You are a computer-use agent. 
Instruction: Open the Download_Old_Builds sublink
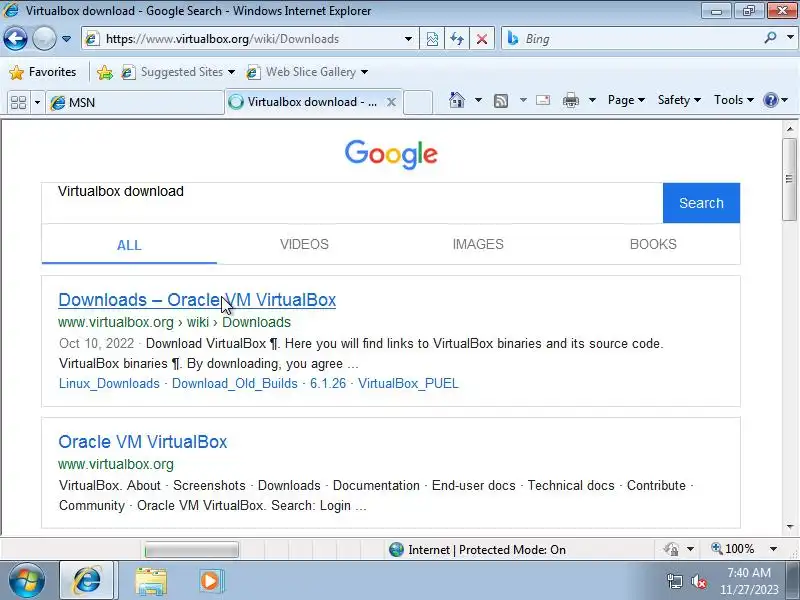[235, 384]
